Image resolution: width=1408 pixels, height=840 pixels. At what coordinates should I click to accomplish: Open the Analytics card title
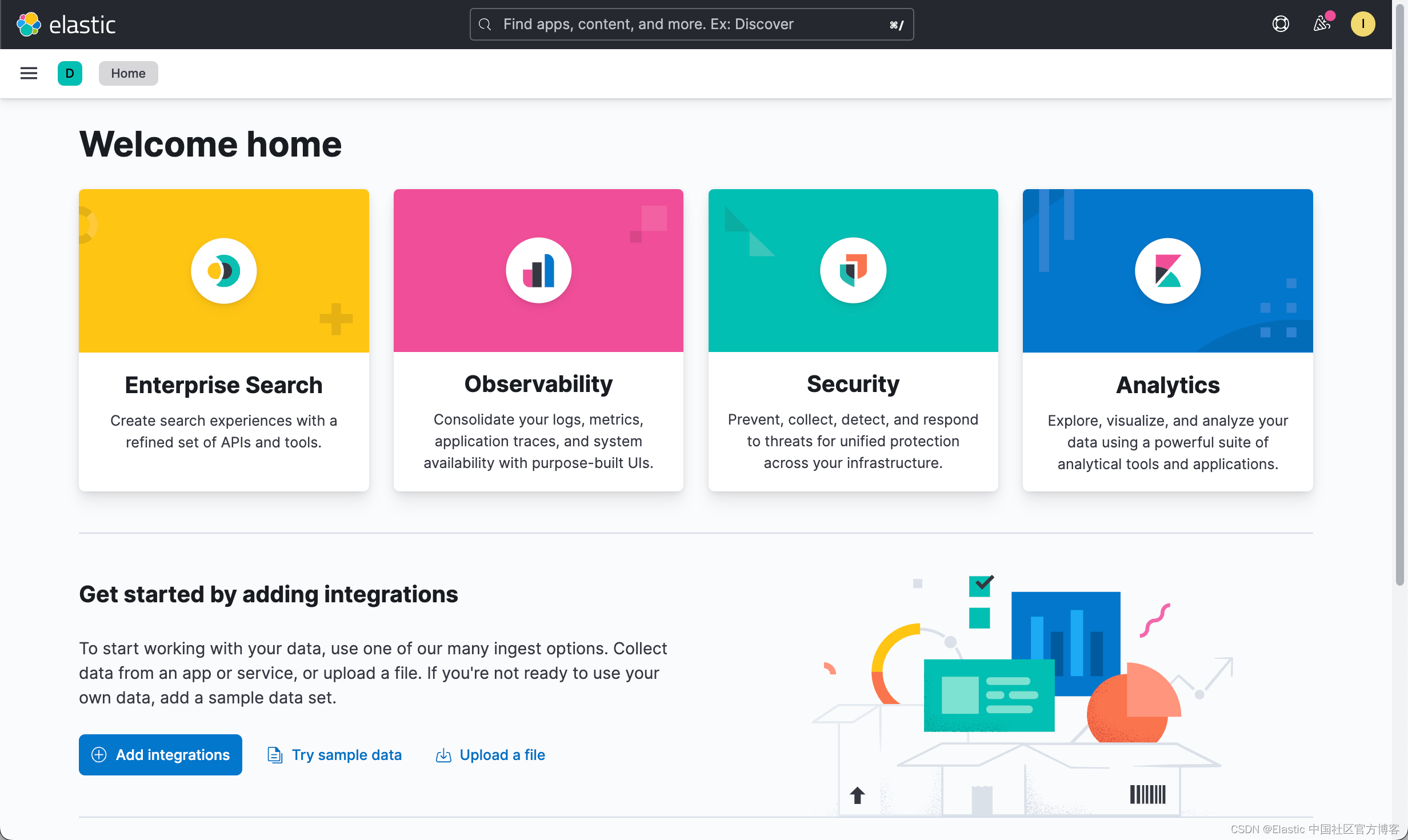[x=1167, y=385]
